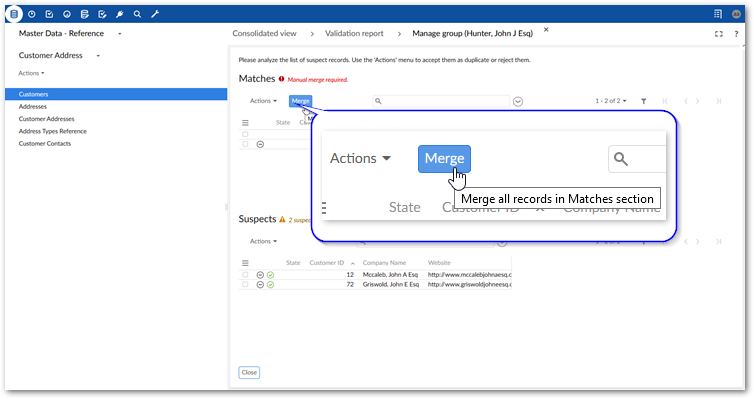Open the help question mark icon
Viewport: 754px width, 399px height.
[736, 34]
